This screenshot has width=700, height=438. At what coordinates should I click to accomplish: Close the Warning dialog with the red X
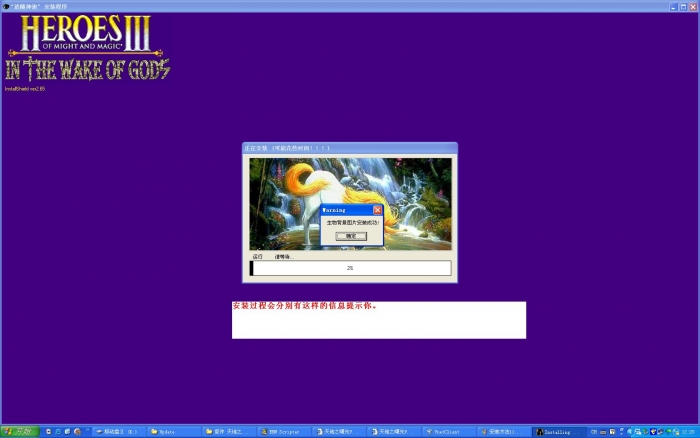point(377,210)
